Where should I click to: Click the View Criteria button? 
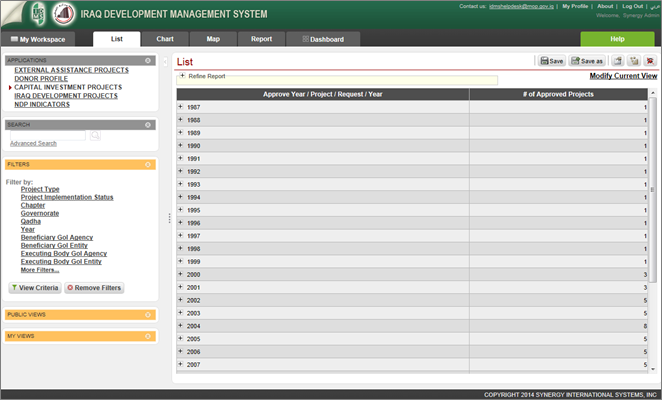click(x=35, y=288)
